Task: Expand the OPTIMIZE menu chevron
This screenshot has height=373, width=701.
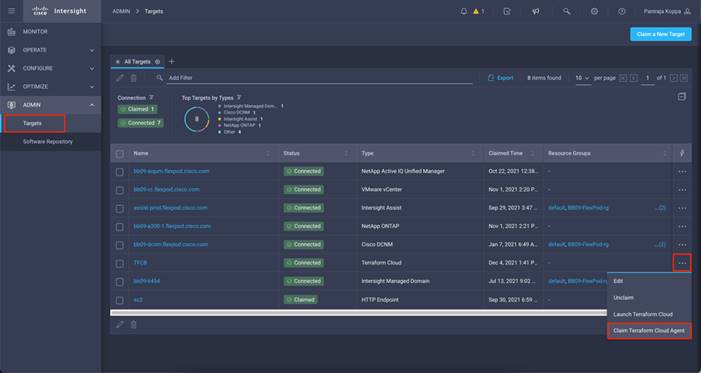Action: [92, 87]
